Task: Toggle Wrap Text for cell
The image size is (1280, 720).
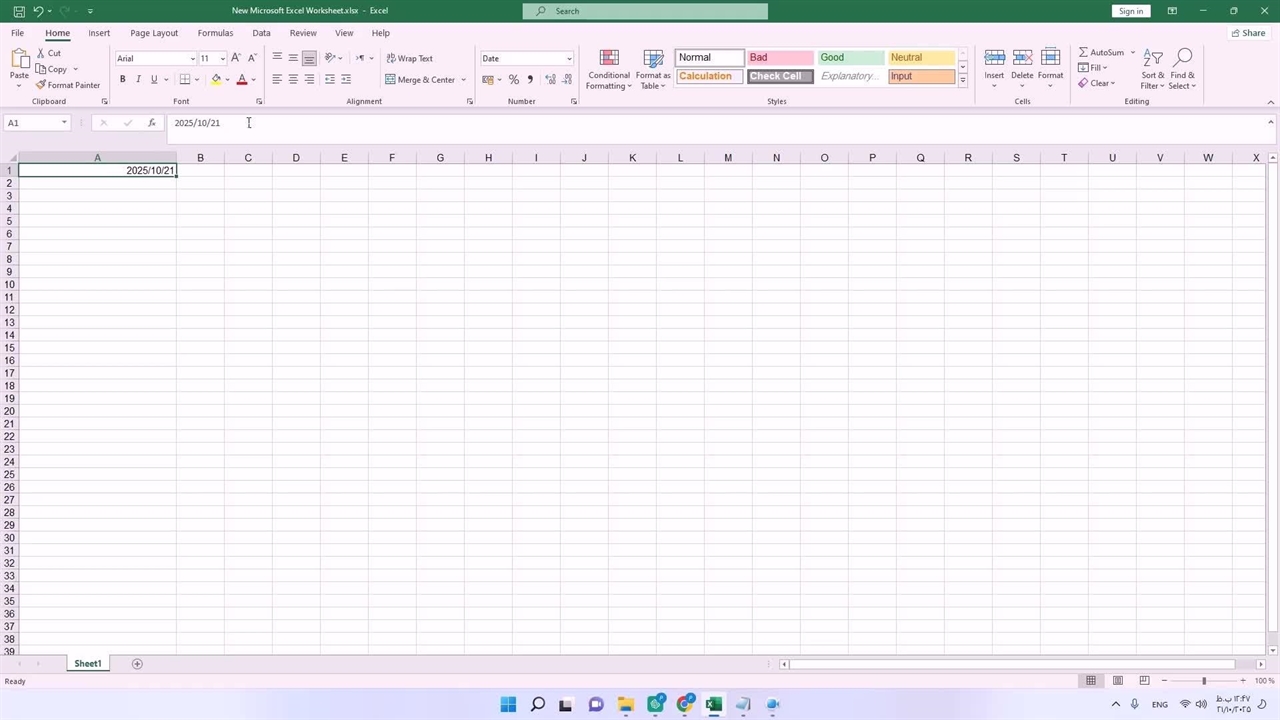Action: coord(410,58)
